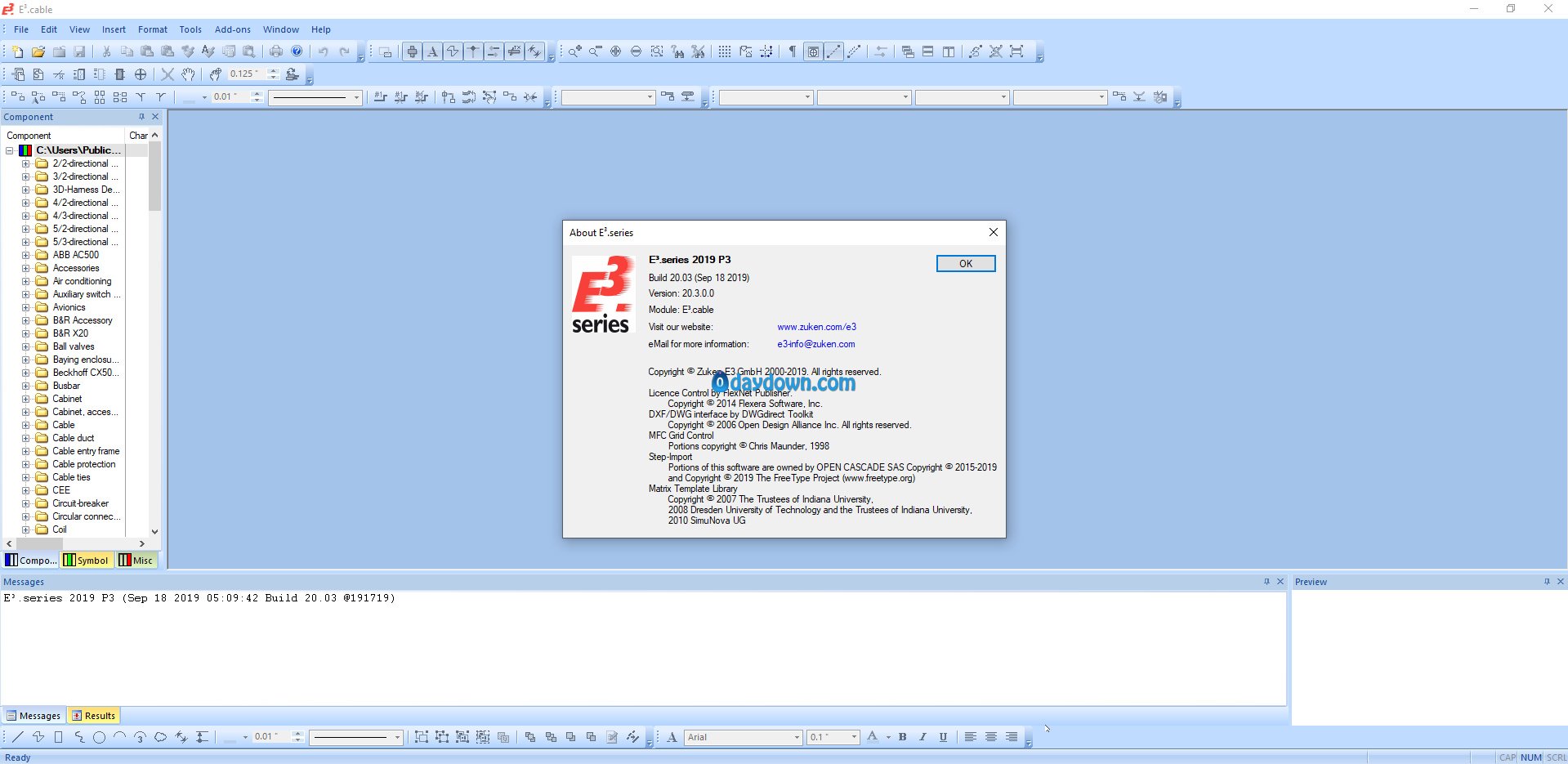Expand the Cable ties folder
Screen dimensions: 1568x764
(25, 477)
